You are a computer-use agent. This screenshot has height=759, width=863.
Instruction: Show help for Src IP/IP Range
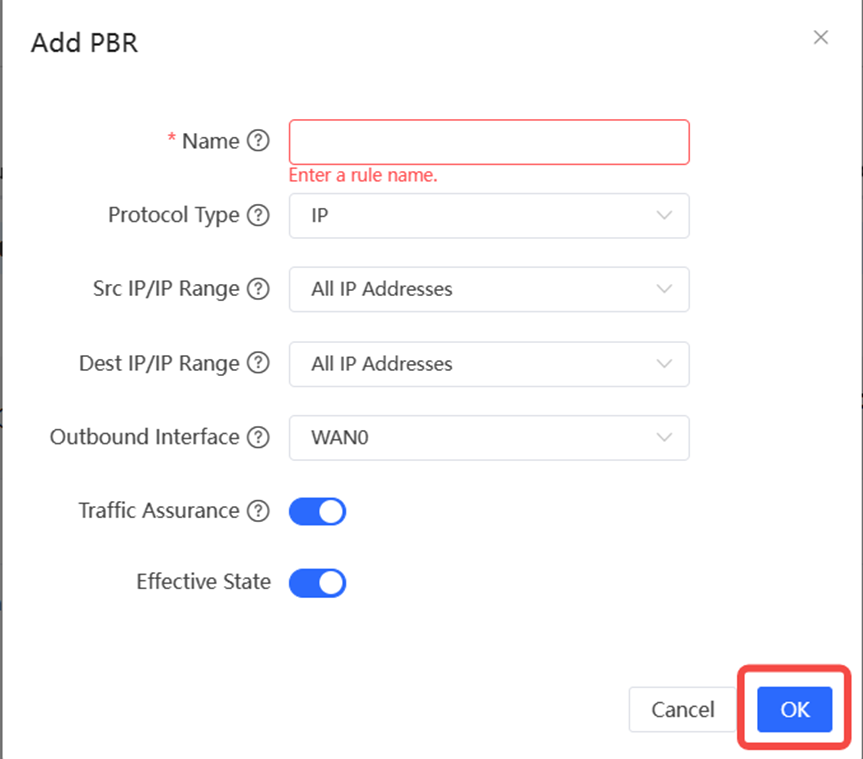[x=259, y=289]
